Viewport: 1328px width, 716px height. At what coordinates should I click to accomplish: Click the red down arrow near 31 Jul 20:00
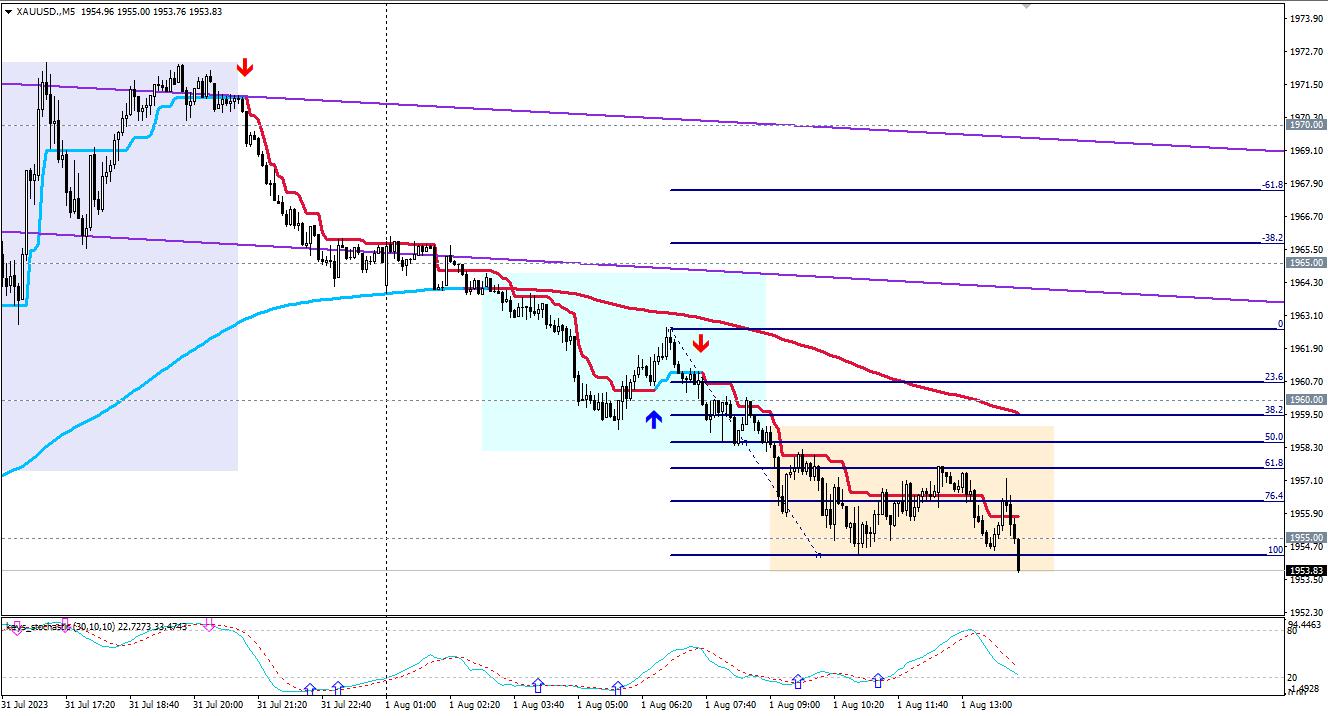245,68
